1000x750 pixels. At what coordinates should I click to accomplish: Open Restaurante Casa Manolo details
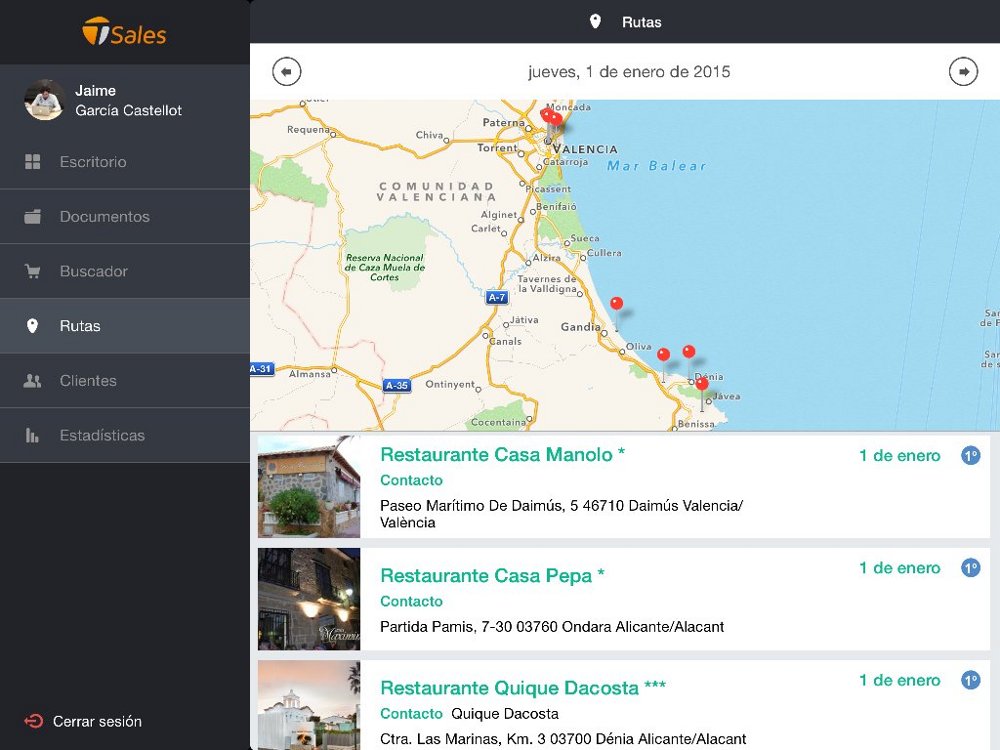[503, 455]
